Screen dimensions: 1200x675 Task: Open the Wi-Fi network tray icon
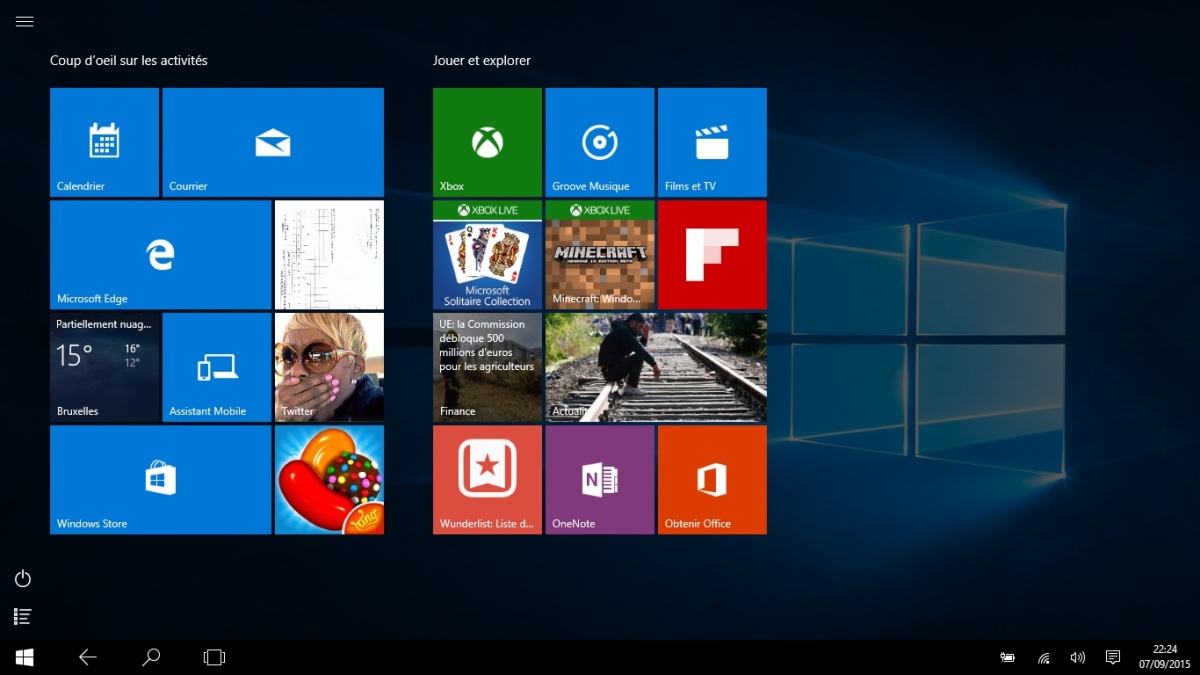pyautogui.click(x=1043, y=658)
